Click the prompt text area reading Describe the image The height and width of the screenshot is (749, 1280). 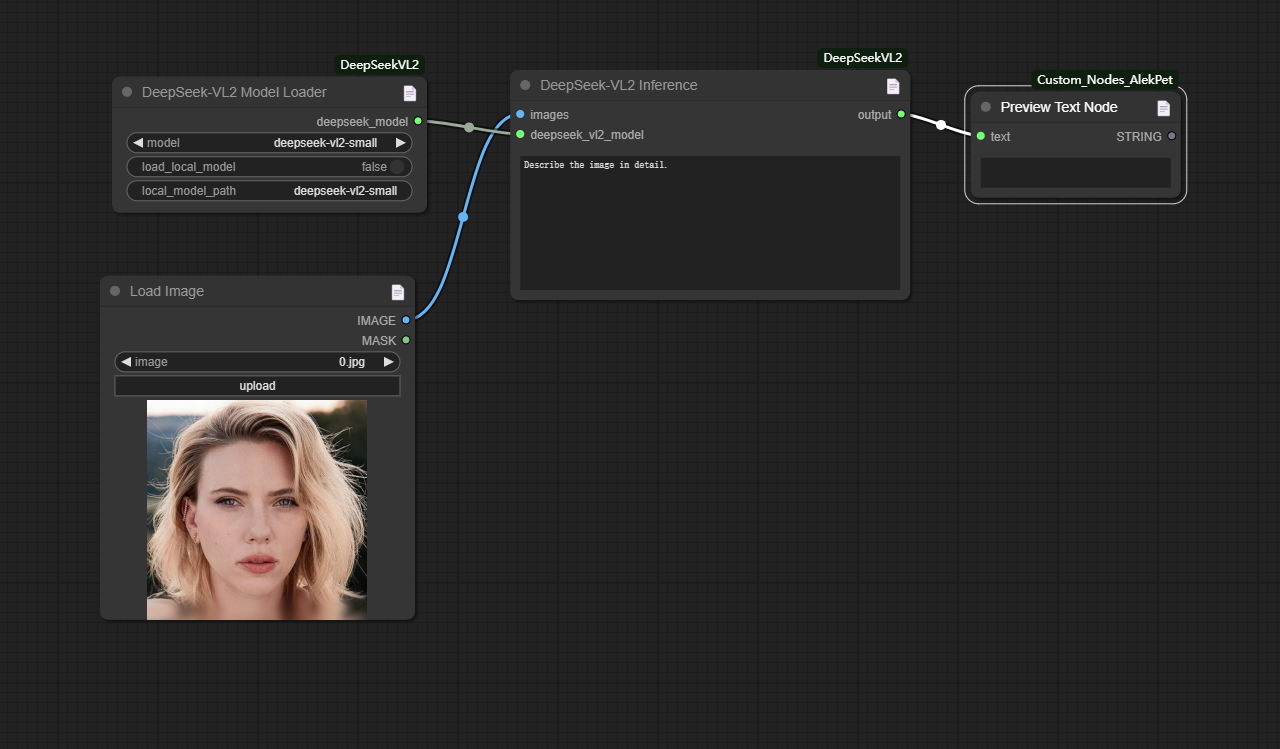click(x=710, y=223)
